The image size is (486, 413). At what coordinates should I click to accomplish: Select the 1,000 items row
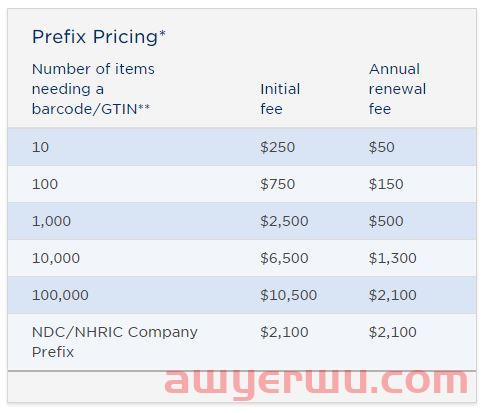pyautogui.click(x=242, y=221)
